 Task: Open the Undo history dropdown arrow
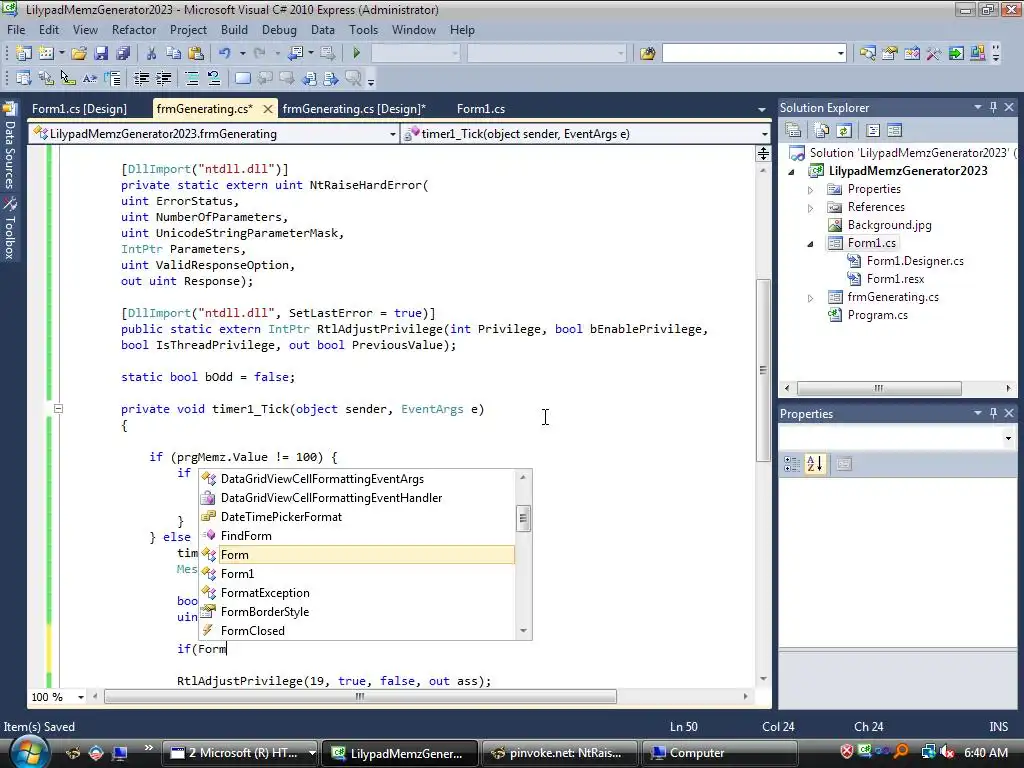pos(242,53)
